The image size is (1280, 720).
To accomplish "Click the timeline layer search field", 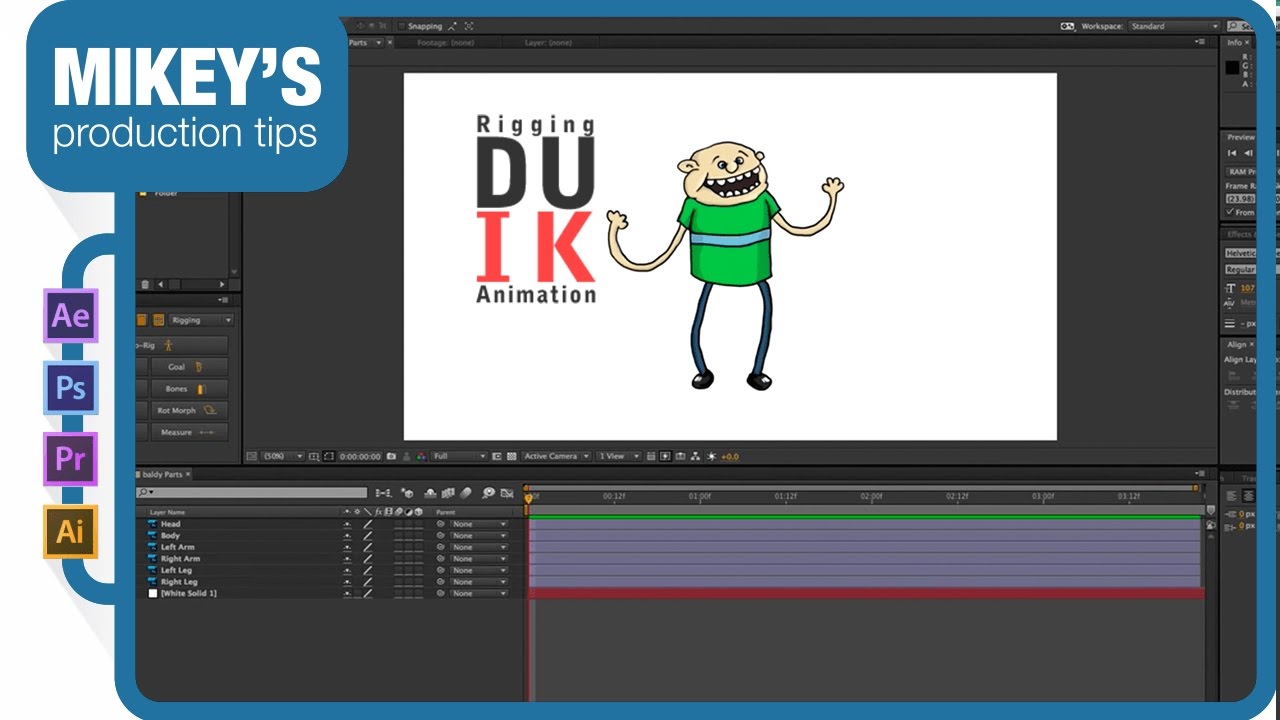I will tap(252, 493).
